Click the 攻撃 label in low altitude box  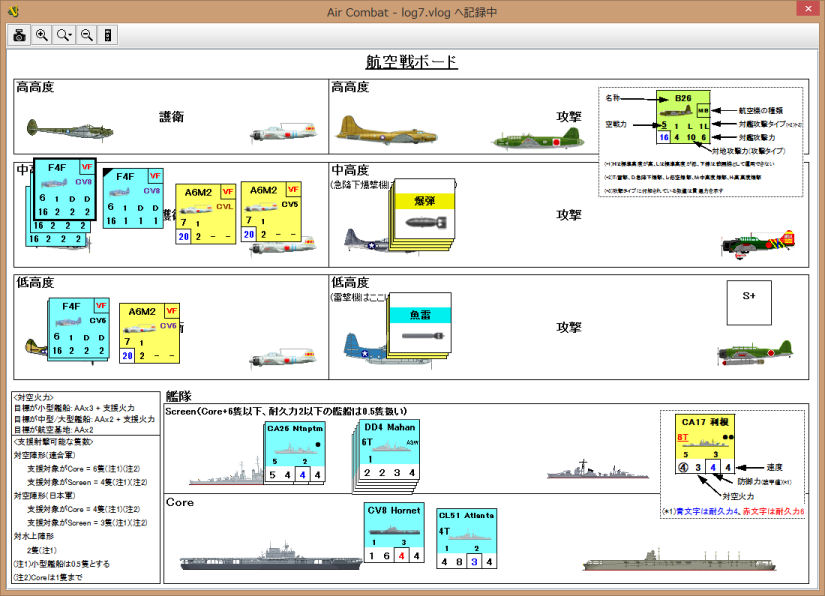(x=569, y=327)
